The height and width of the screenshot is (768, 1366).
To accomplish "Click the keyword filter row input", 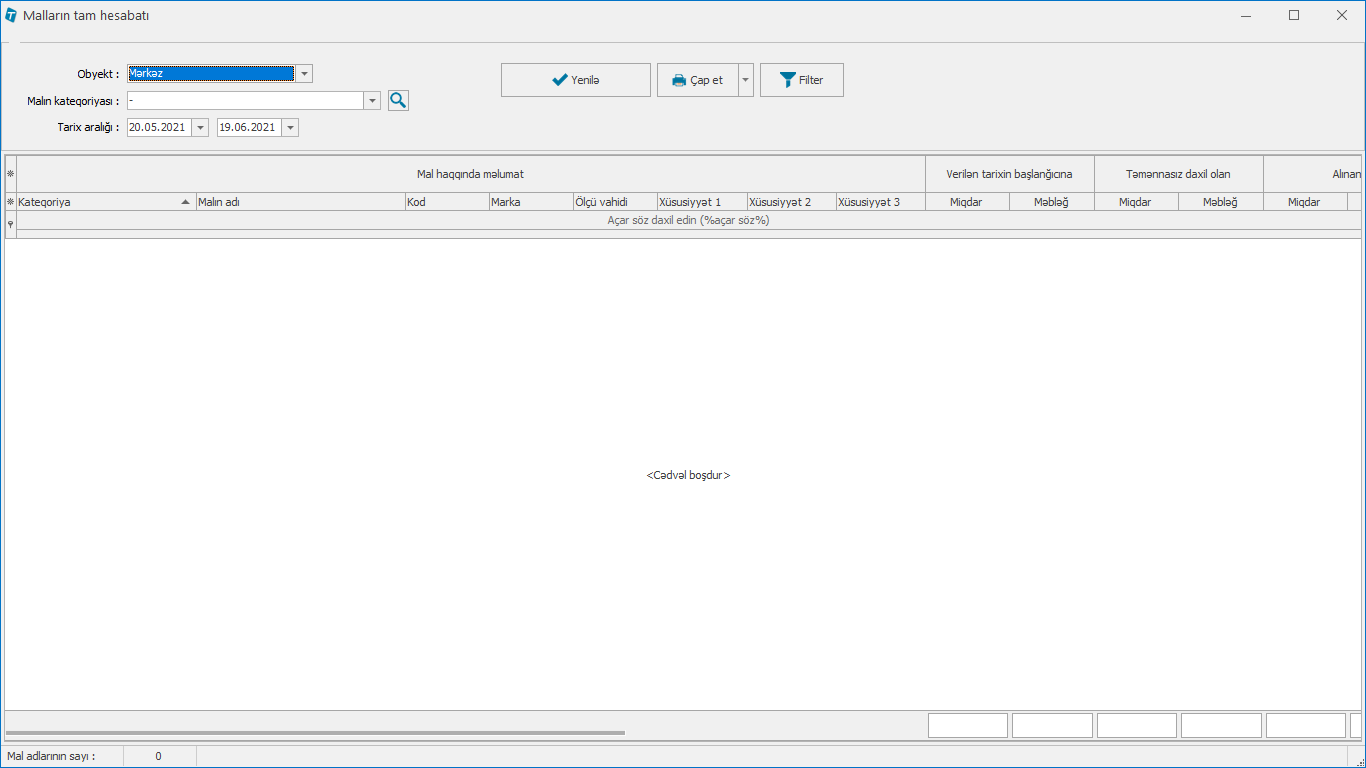I will pyautogui.click(x=688, y=221).
